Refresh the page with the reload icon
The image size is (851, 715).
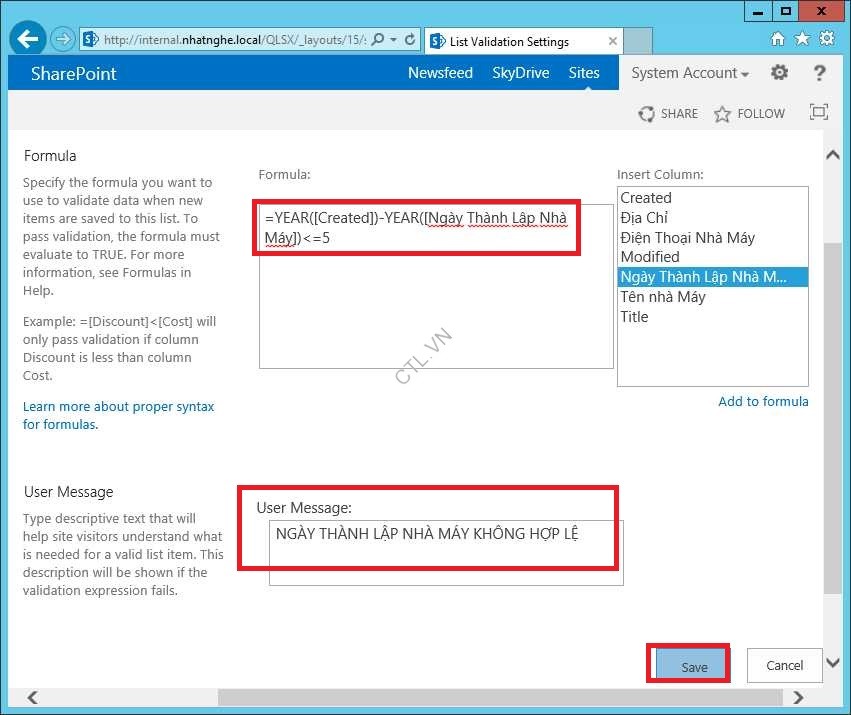point(410,40)
